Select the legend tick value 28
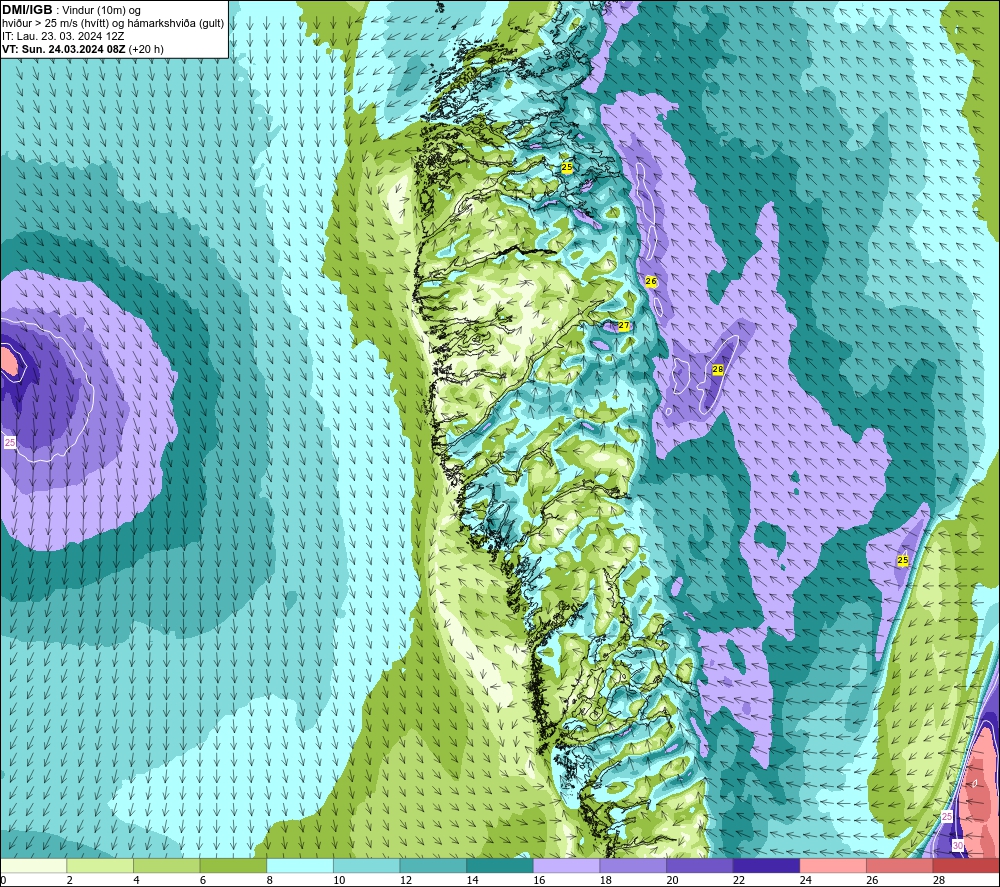Image resolution: width=1000 pixels, height=887 pixels. point(939,880)
